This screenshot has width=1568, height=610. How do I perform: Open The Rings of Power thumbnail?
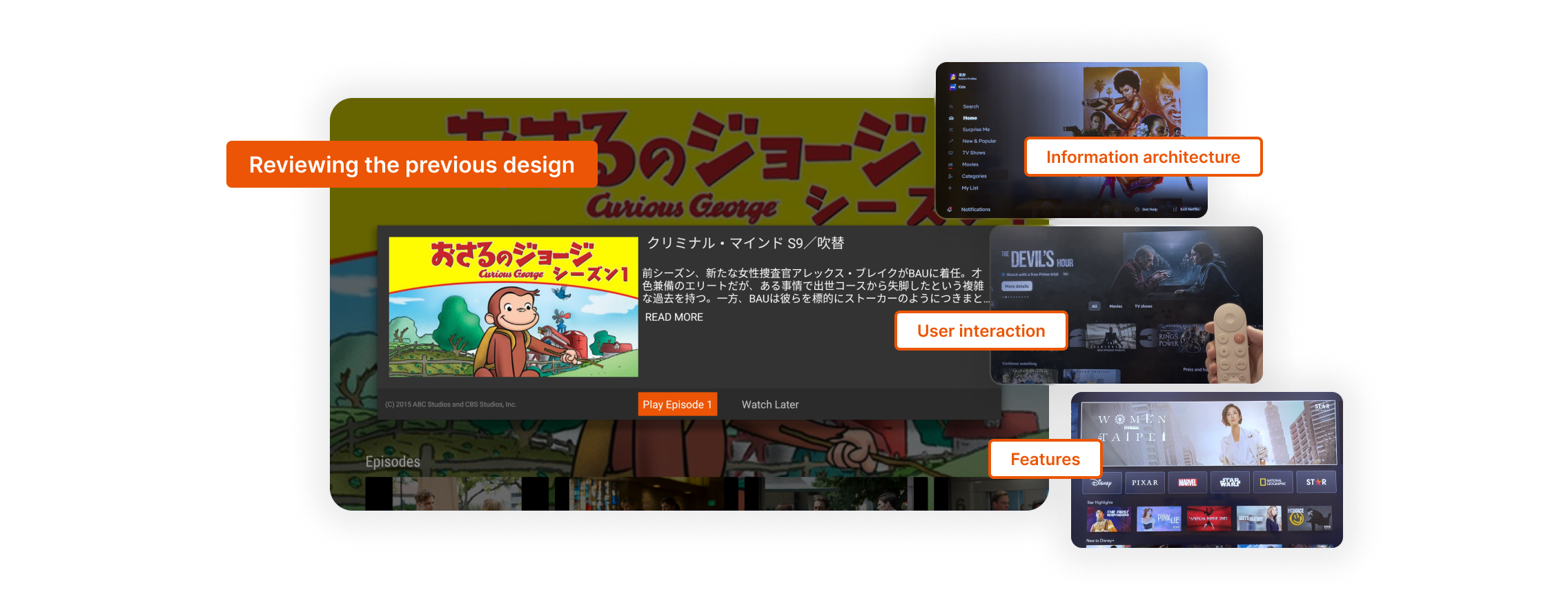1182,339
